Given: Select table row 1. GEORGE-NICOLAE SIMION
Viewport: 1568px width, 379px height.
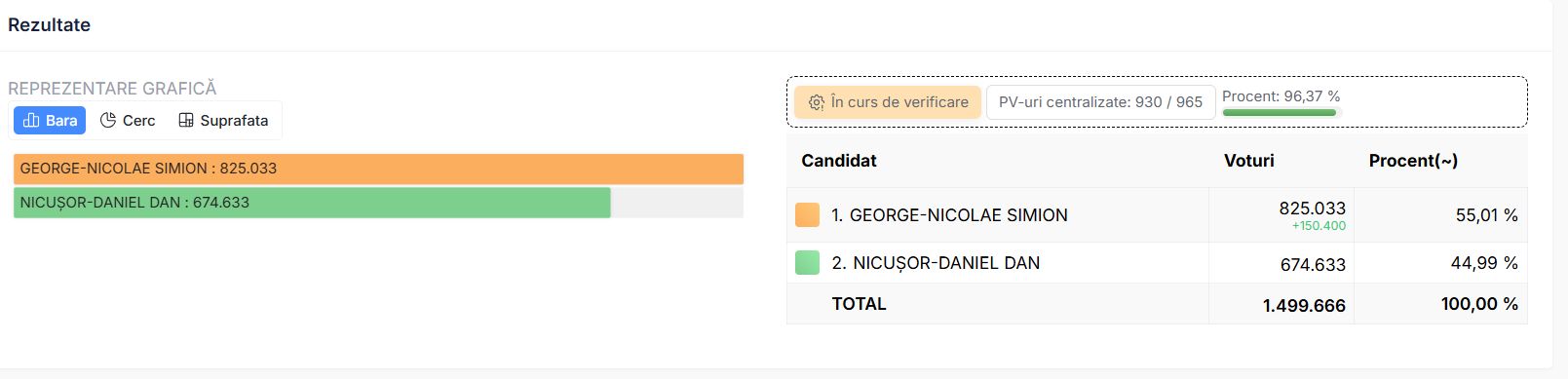Looking at the screenshot, I should click(x=1157, y=215).
